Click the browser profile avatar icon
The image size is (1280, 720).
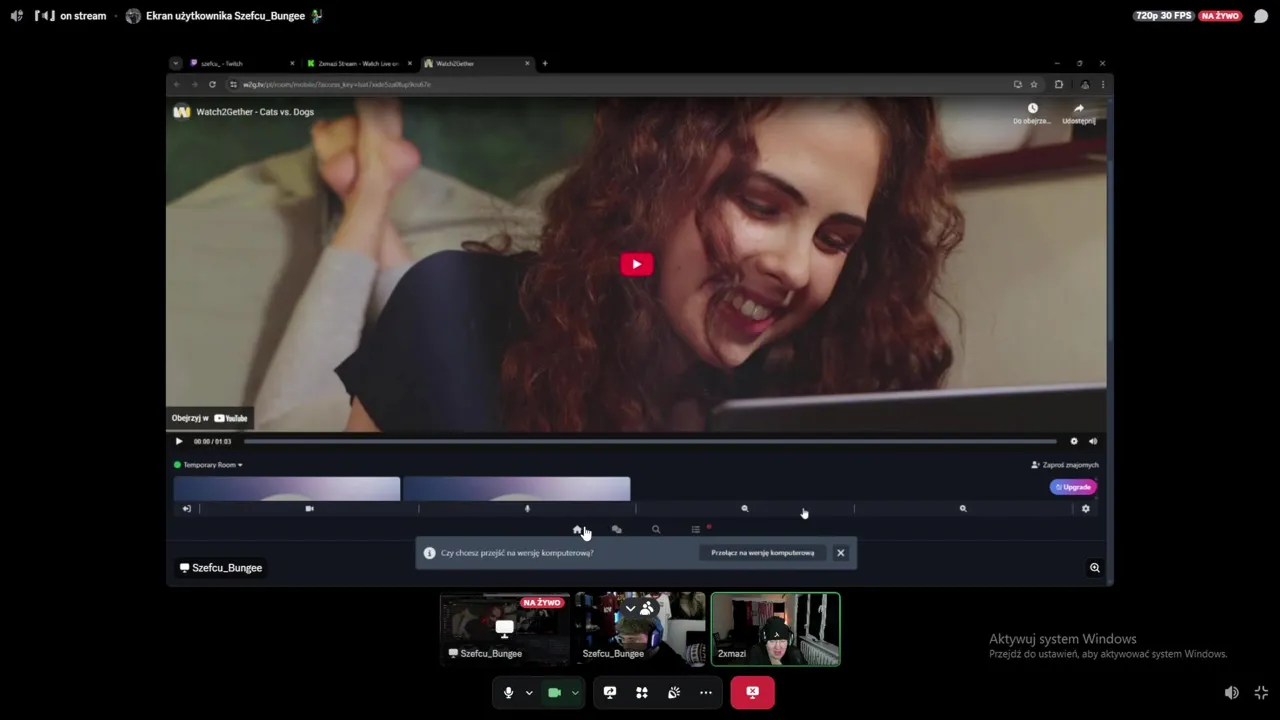[x=1084, y=85]
